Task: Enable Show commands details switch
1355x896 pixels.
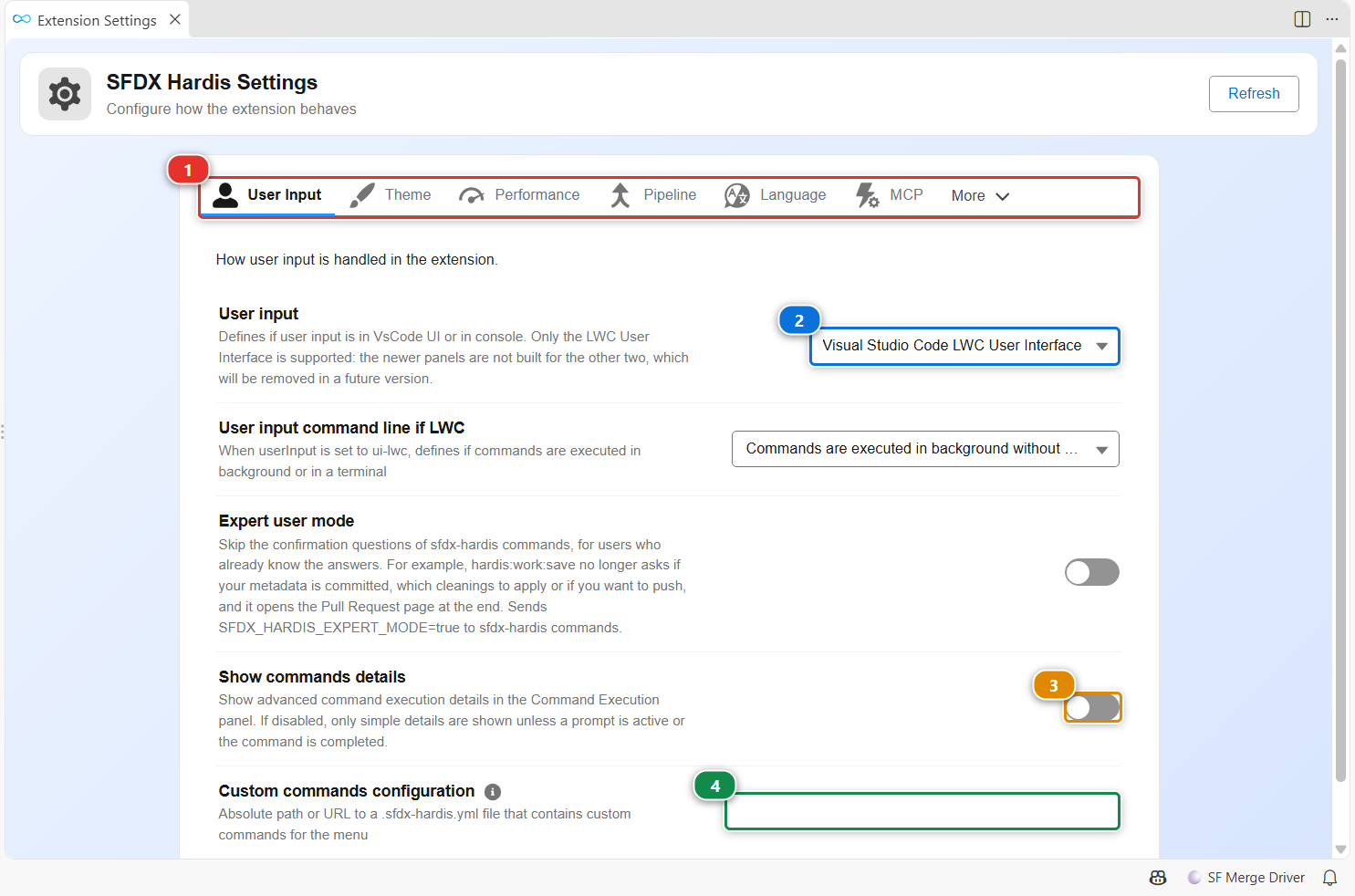Action: (x=1092, y=707)
